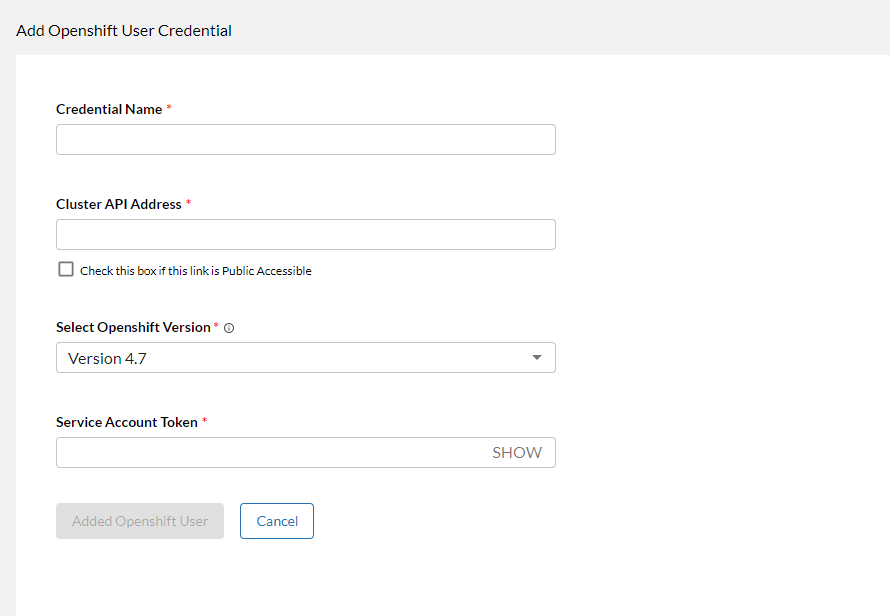The width and height of the screenshot is (890, 616).
Task: Click the Service Account Token label
Action: click(x=127, y=422)
